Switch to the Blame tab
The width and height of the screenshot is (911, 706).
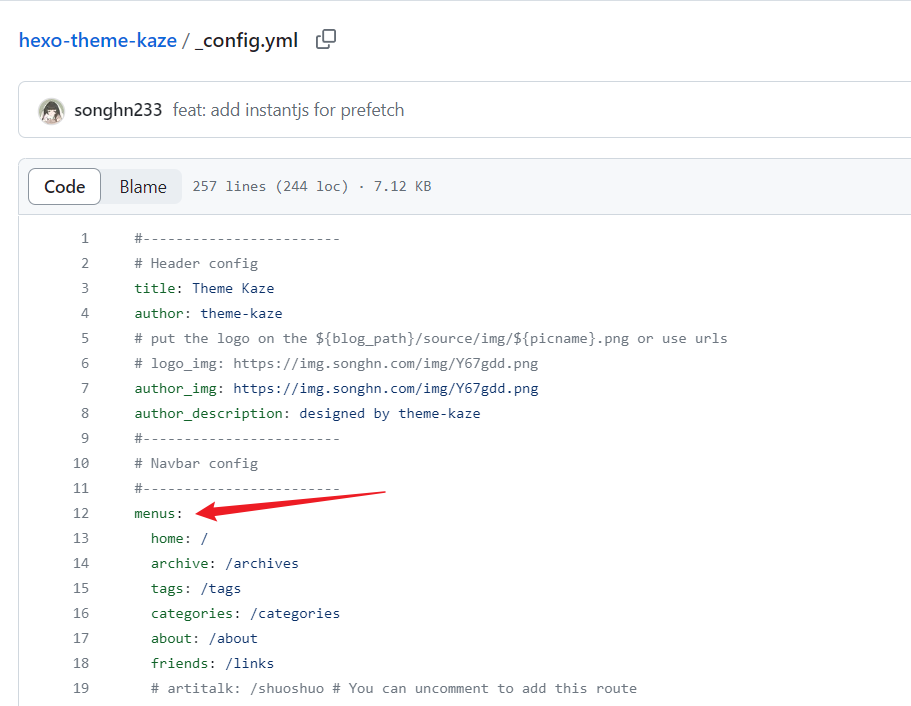point(142,186)
